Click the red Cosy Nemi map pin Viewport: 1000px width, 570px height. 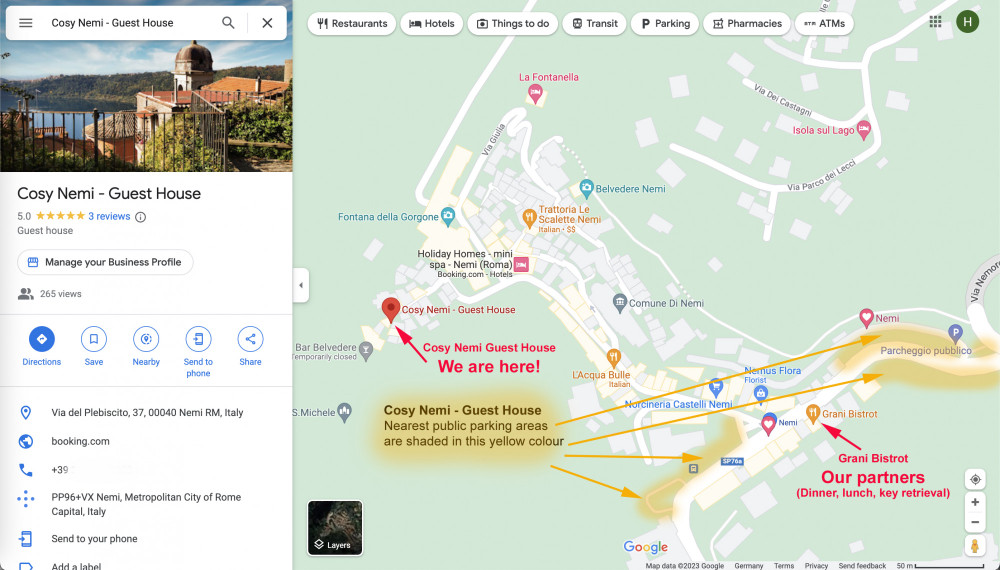pyautogui.click(x=390, y=309)
